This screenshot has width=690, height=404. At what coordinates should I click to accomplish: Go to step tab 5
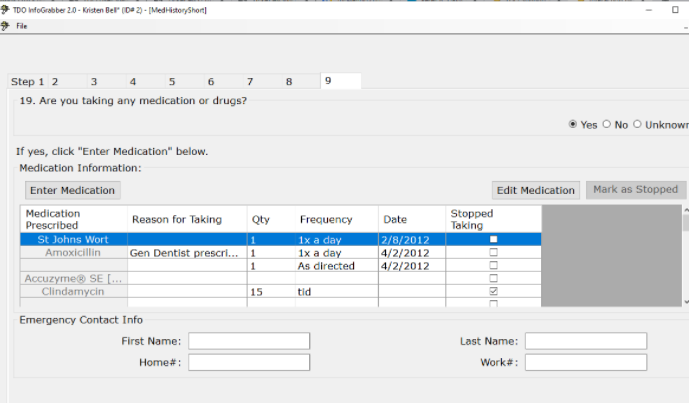172,82
